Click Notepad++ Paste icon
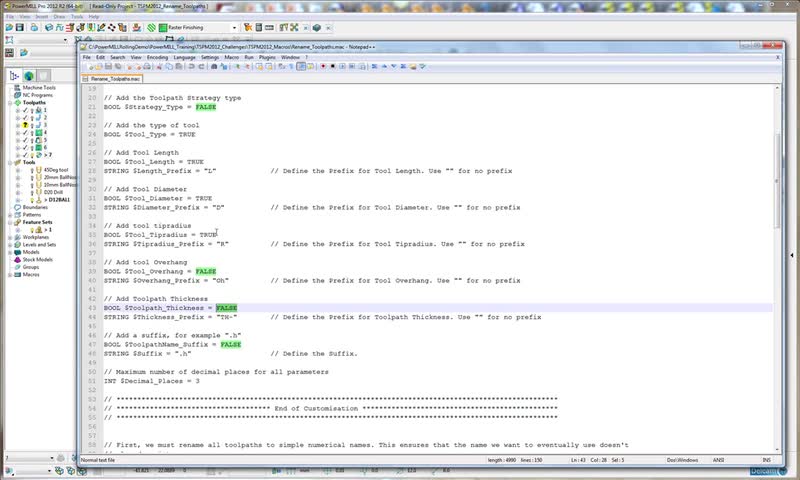 tap(179, 66)
